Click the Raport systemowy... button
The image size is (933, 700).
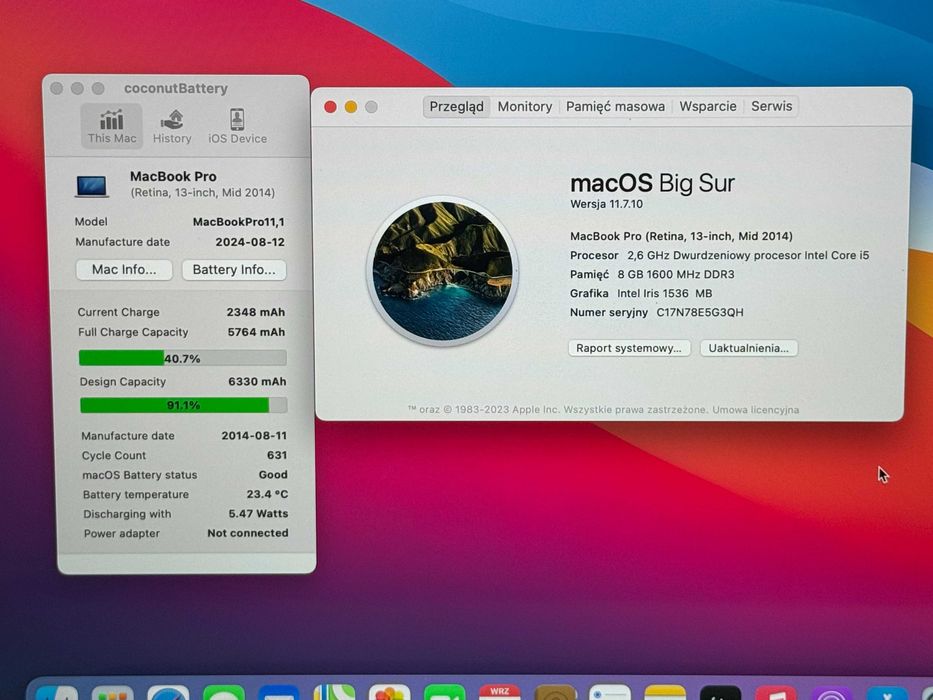(x=629, y=348)
